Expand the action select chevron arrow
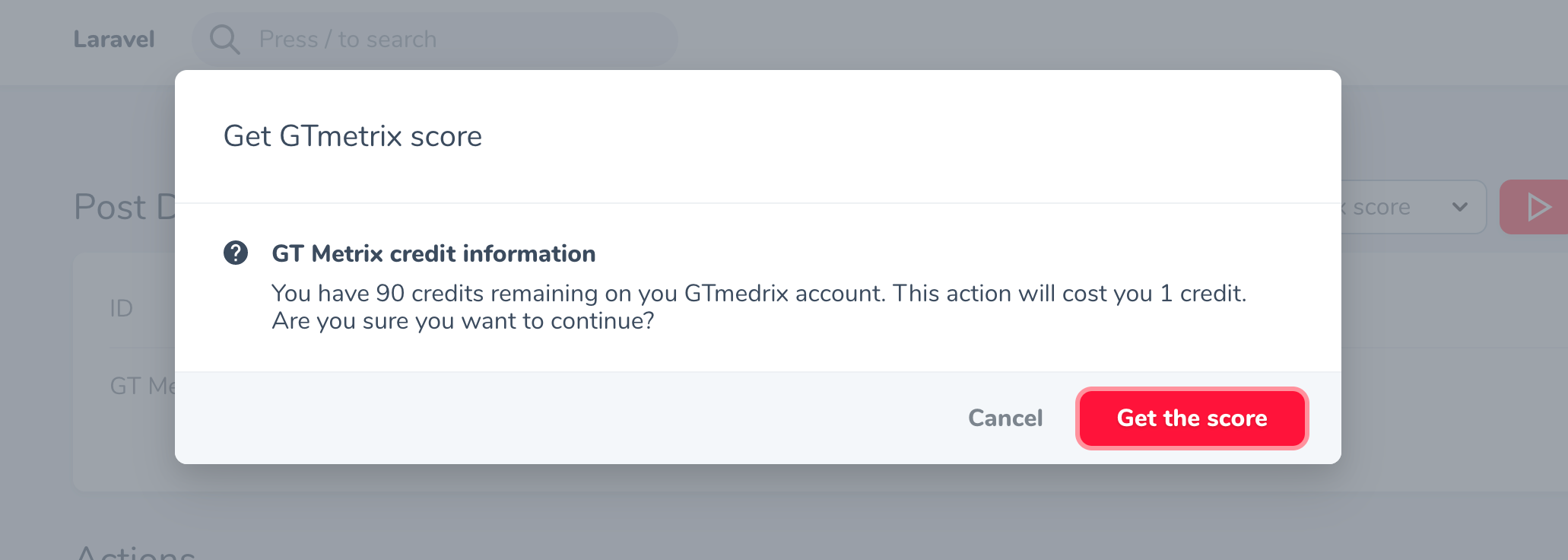This screenshot has height=560, width=1568. [x=1459, y=207]
